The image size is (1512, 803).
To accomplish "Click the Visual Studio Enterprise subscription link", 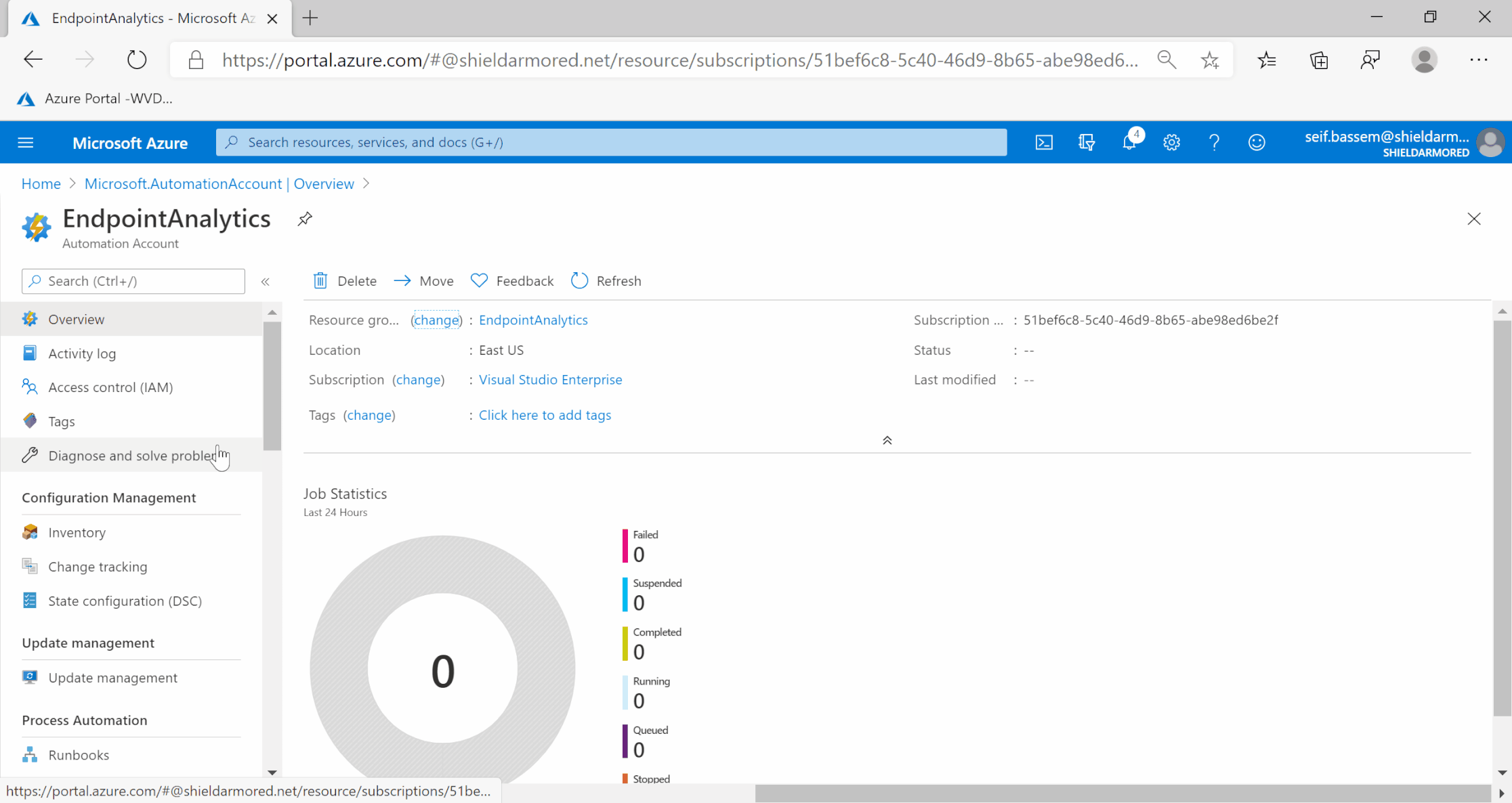I will pos(550,379).
